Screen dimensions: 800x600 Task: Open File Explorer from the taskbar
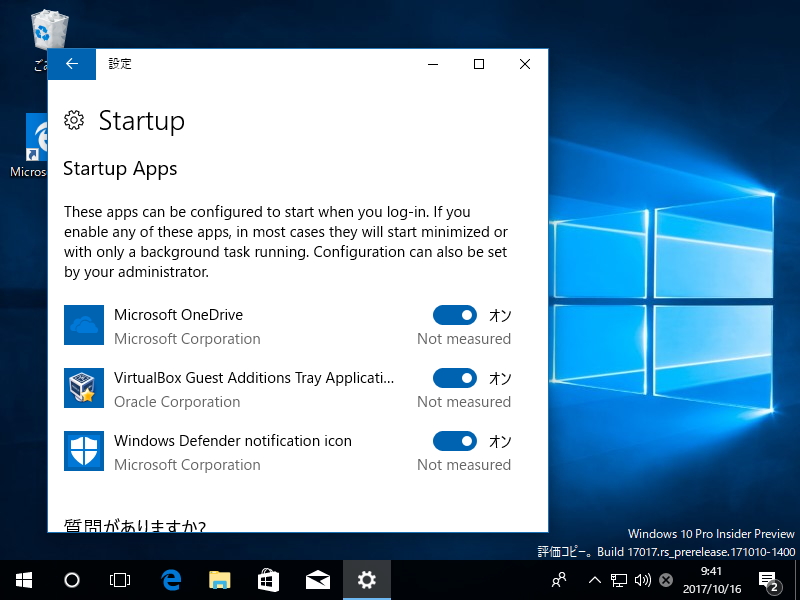point(220,580)
